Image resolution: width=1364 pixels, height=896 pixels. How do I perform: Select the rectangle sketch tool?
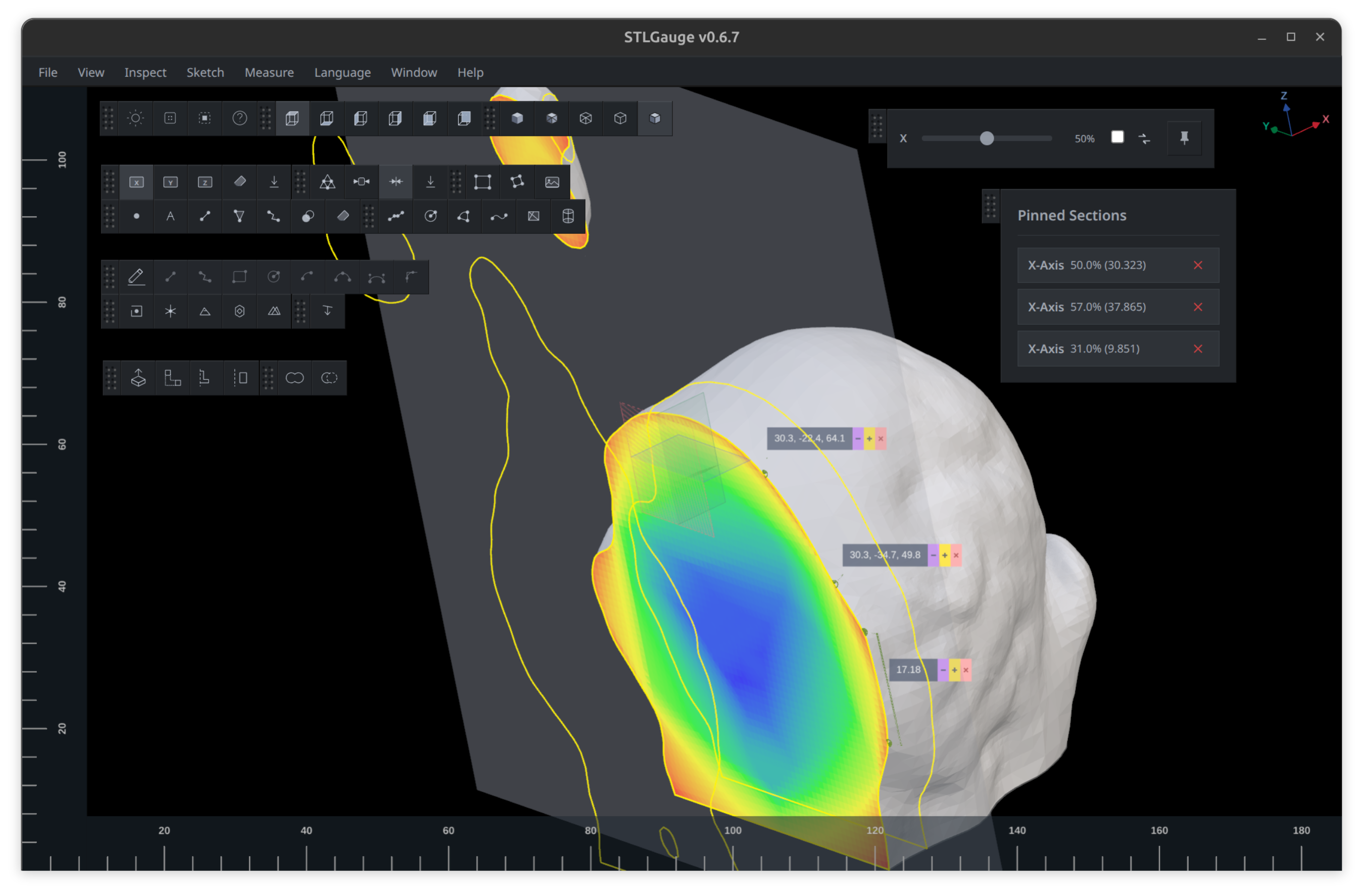coord(239,277)
